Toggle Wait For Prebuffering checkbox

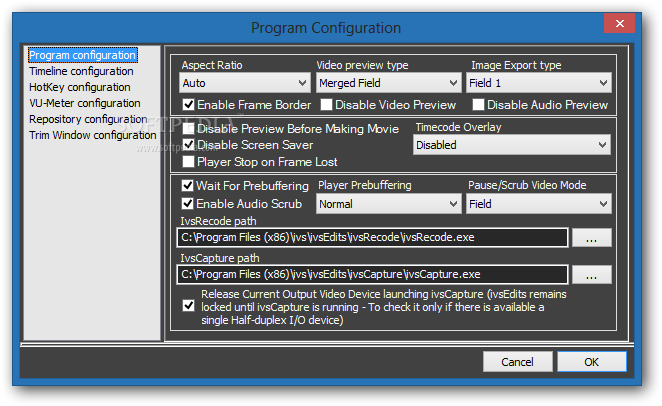pos(187,185)
